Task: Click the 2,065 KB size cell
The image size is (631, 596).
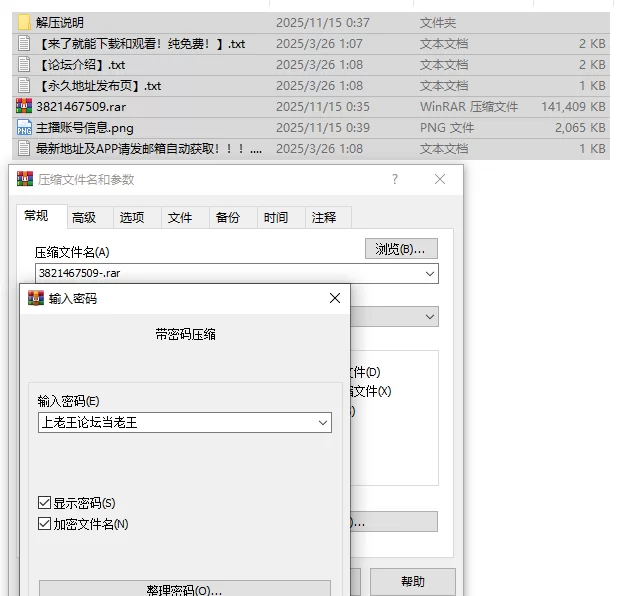Action: [580, 128]
